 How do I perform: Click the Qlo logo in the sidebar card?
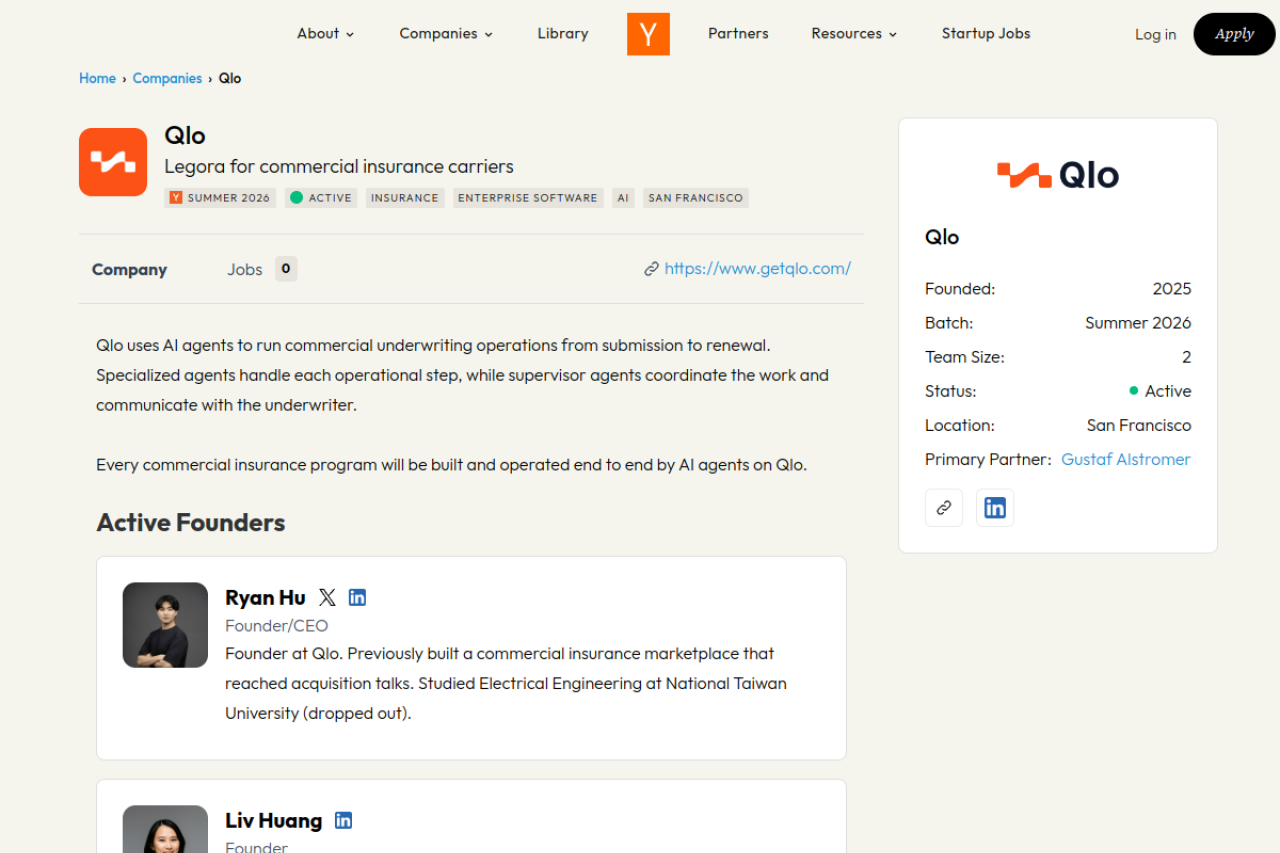click(x=1058, y=175)
